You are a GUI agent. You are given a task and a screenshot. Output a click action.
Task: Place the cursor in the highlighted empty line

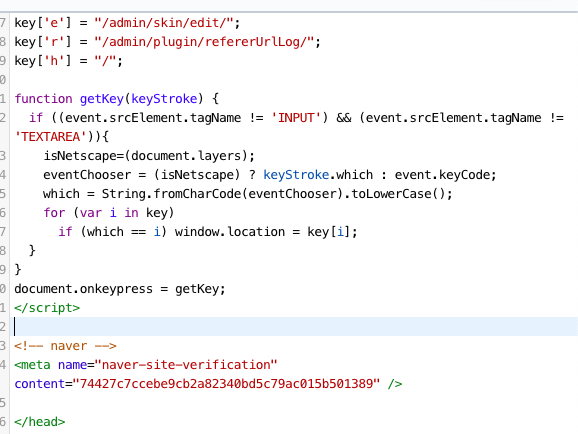point(295,327)
